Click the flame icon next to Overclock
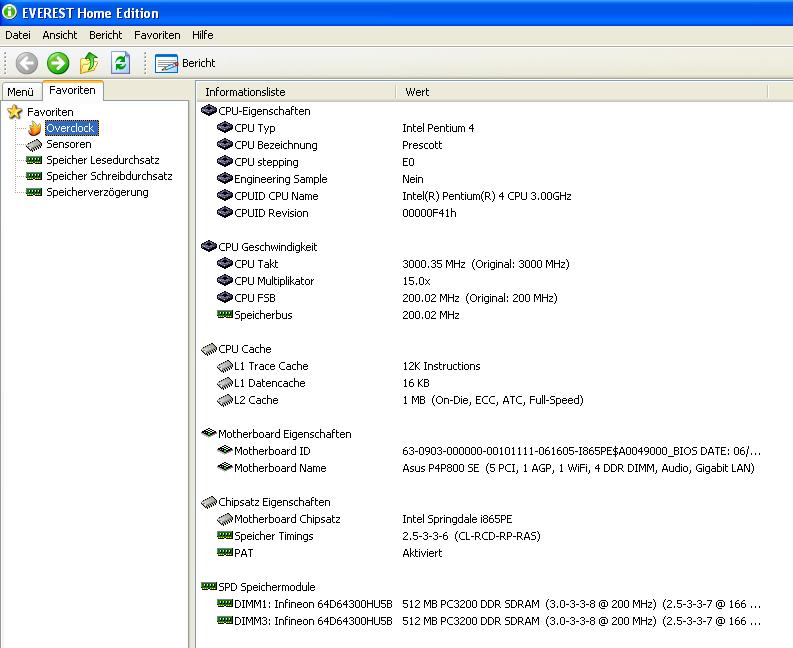Image resolution: width=793 pixels, height=648 pixels. point(34,128)
